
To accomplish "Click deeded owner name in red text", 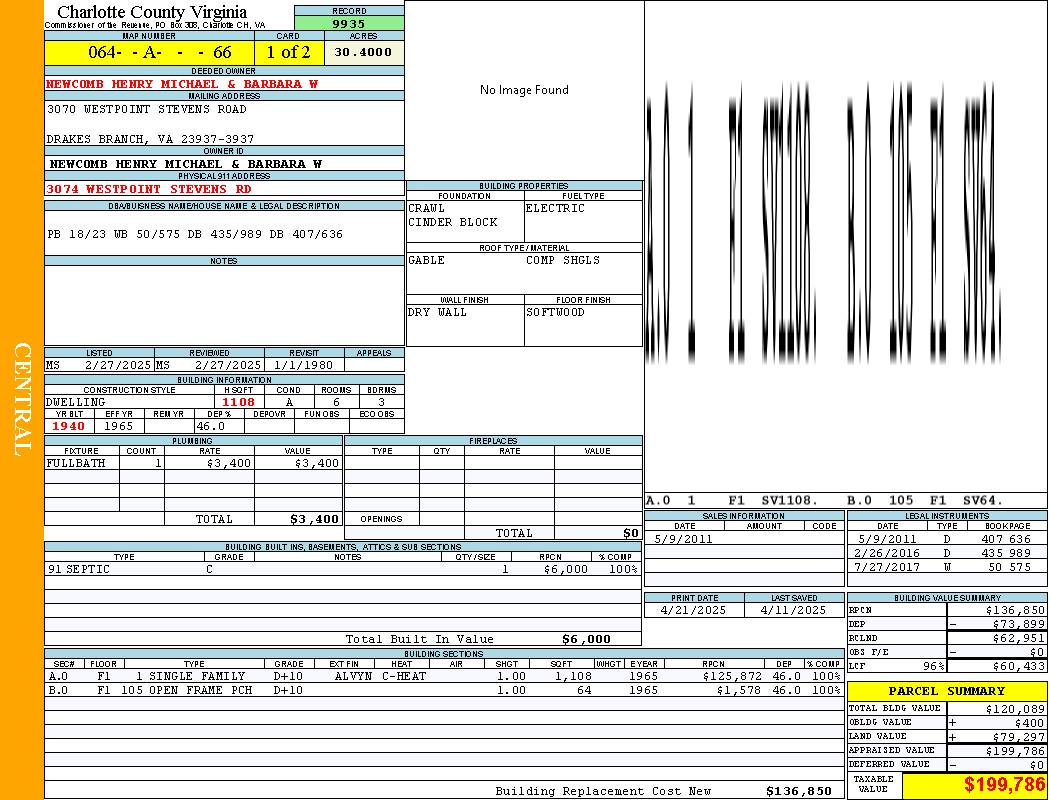I will point(181,84).
